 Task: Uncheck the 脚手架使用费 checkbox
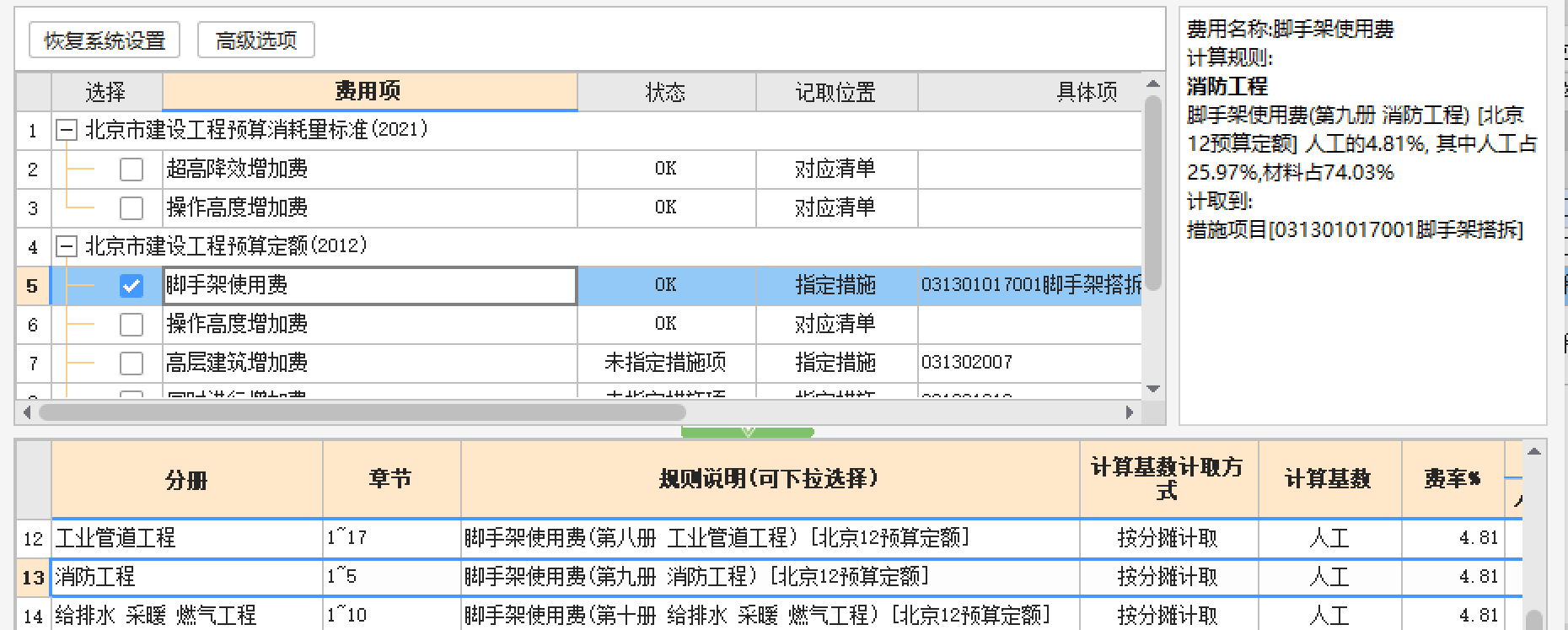(x=132, y=286)
